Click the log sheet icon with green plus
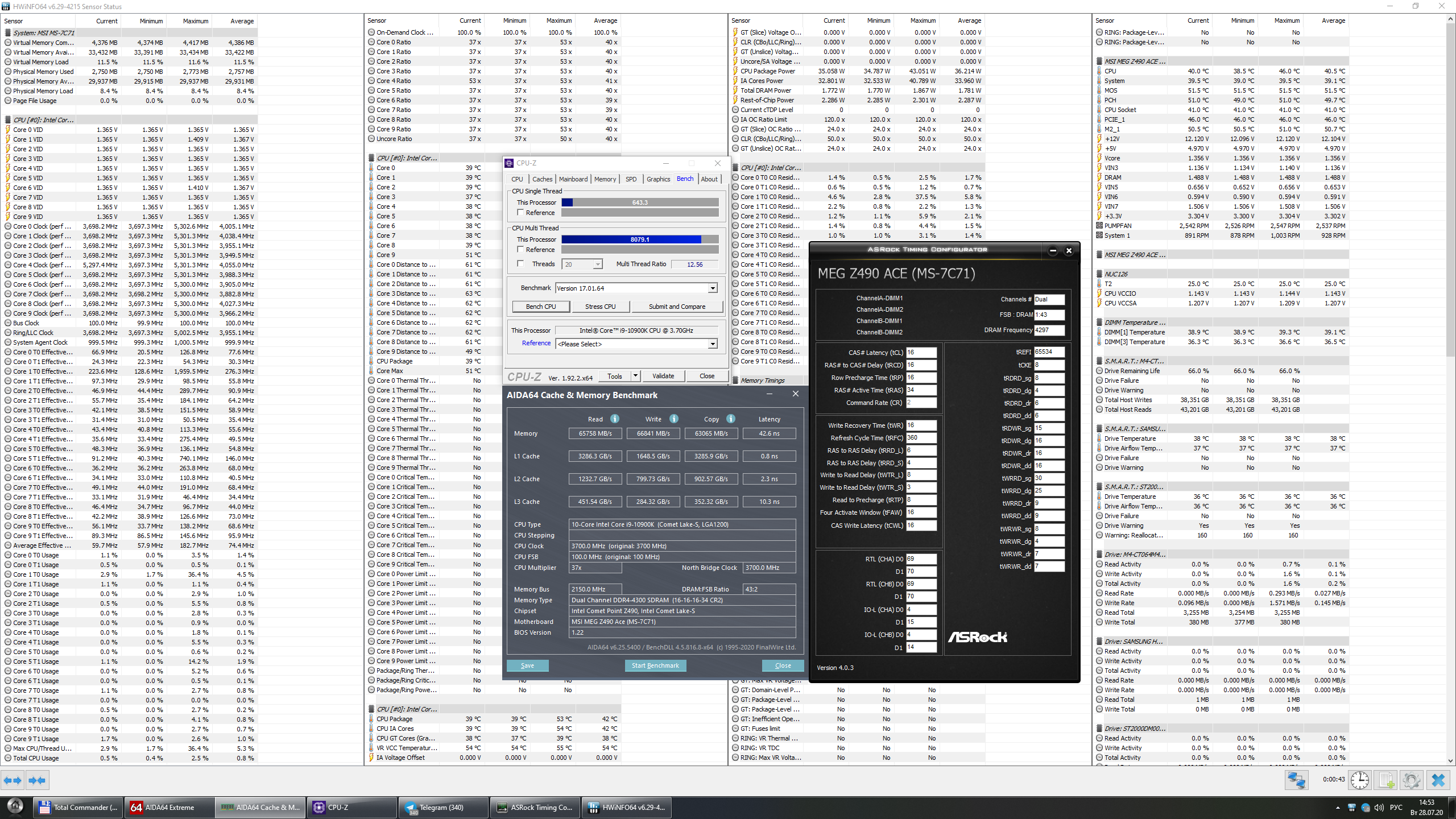1456x819 pixels. tap(1386, 780)
